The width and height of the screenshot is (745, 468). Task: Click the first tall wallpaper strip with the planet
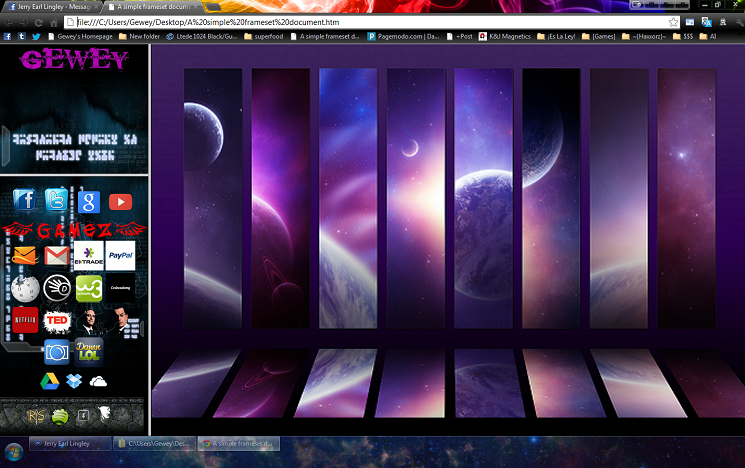pos(213,198)
